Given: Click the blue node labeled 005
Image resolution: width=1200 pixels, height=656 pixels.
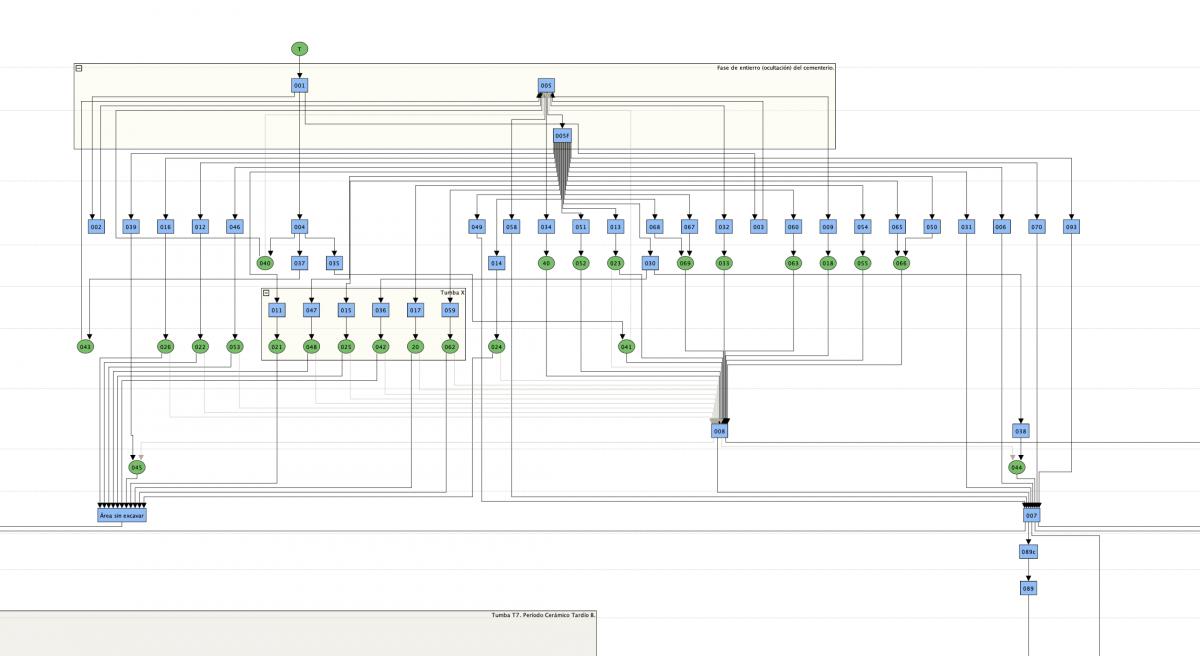Looking at the screenshot, I should tap(546, 86).
